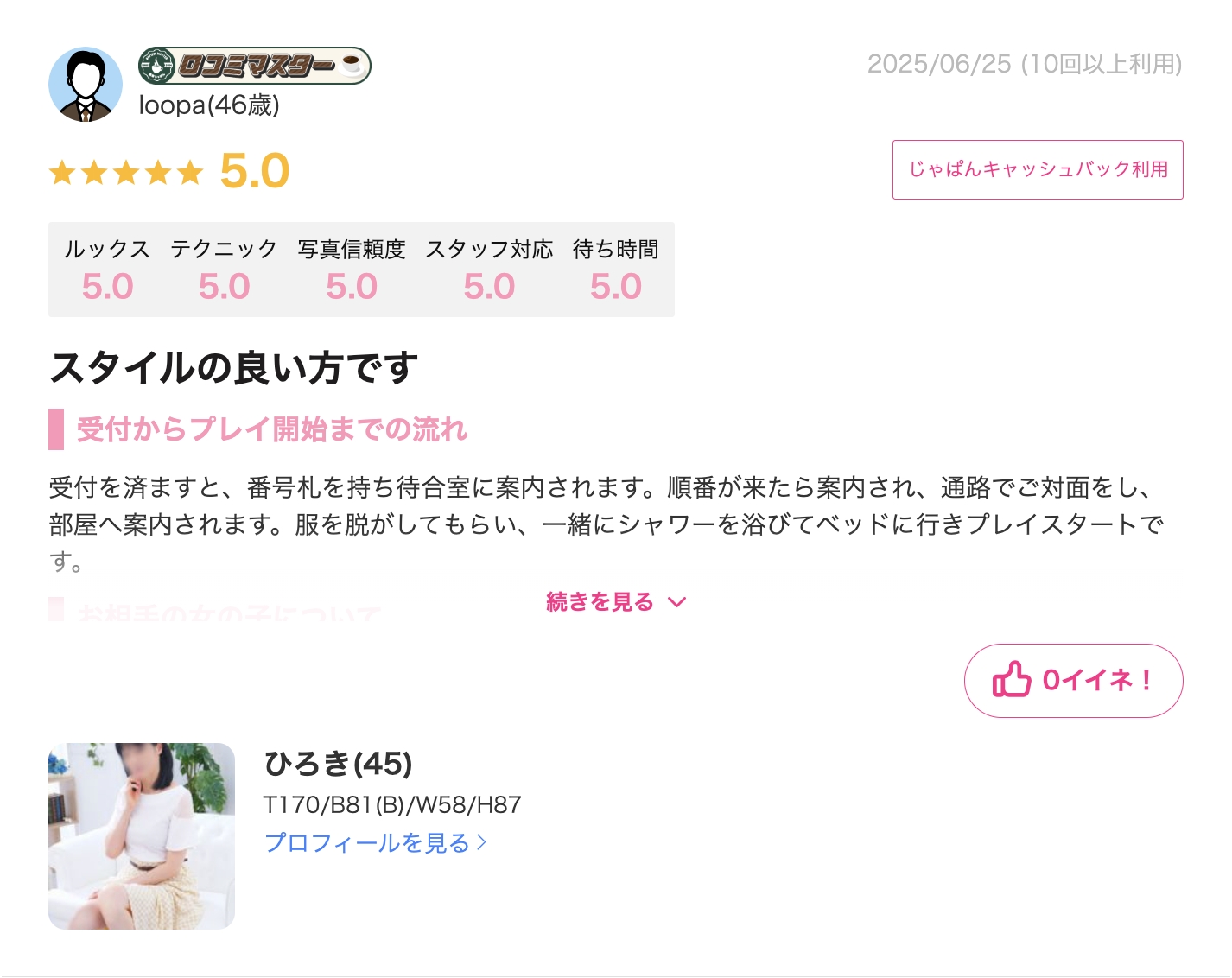This screenshot has width=1232, height=978.
Task: Click the じゃぱんキャッシュバック利用 button
Action: point(1038,169)
